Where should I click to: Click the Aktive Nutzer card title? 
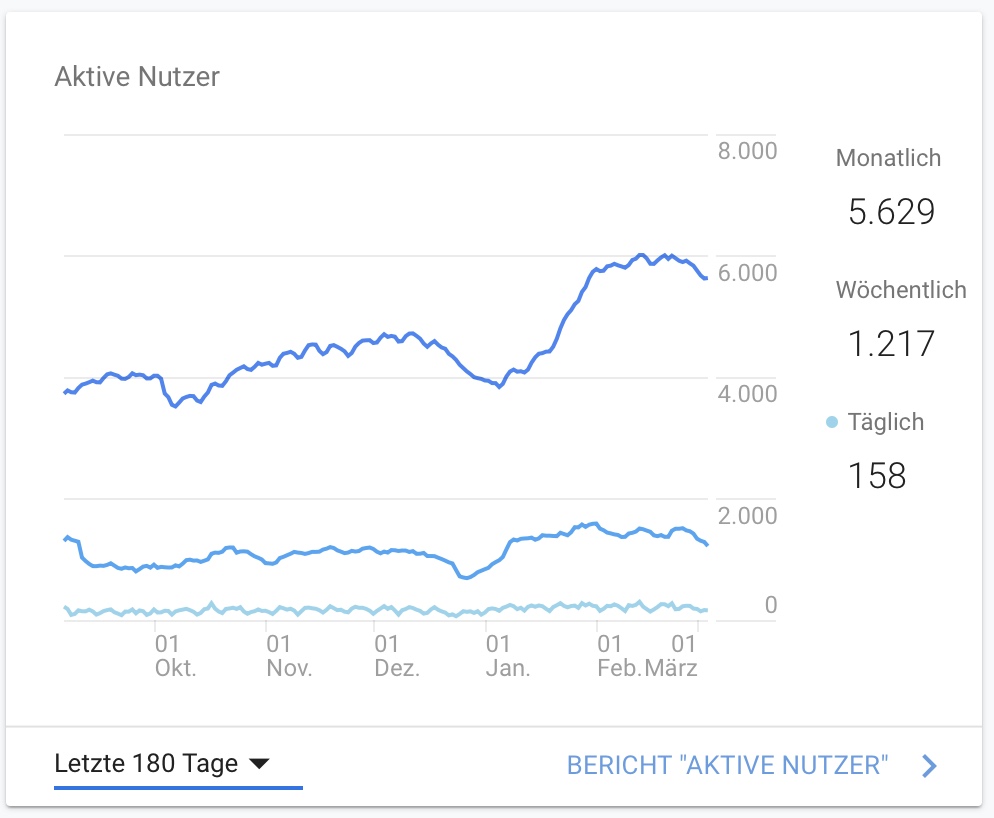[x=137, y=76]
